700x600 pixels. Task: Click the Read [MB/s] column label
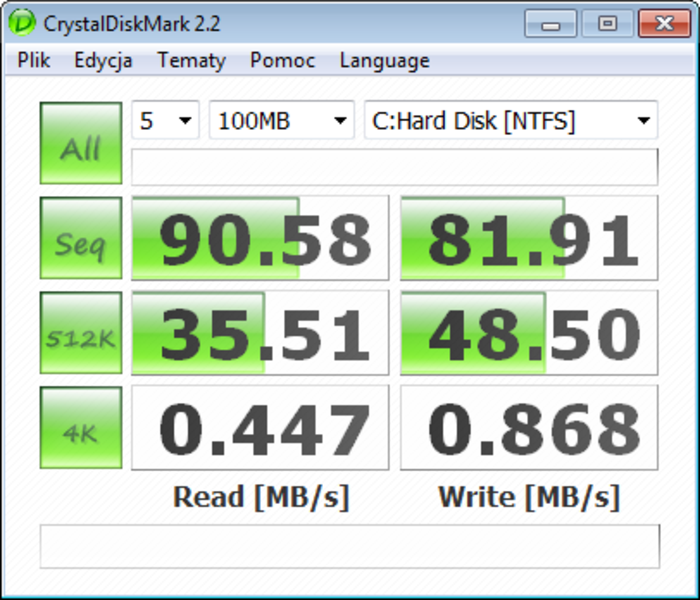tap(261, 497)
